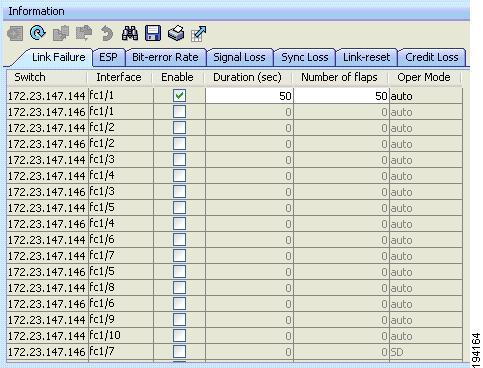Image resolution: width=483 pixels, height=368 pixels.
Task: Select the Sync Loss tab
Action: click(x=305, y=57)
